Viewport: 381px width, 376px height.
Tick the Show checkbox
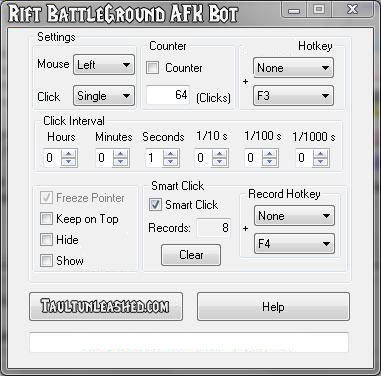(46, 260)
